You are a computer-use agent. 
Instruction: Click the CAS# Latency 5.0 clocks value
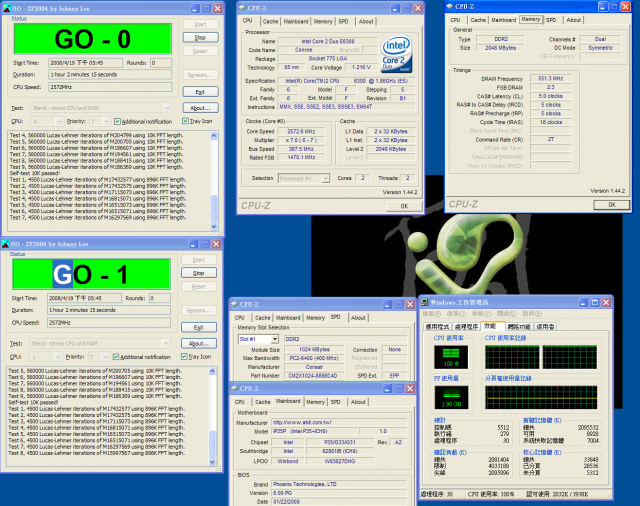(x=551, y=96)
